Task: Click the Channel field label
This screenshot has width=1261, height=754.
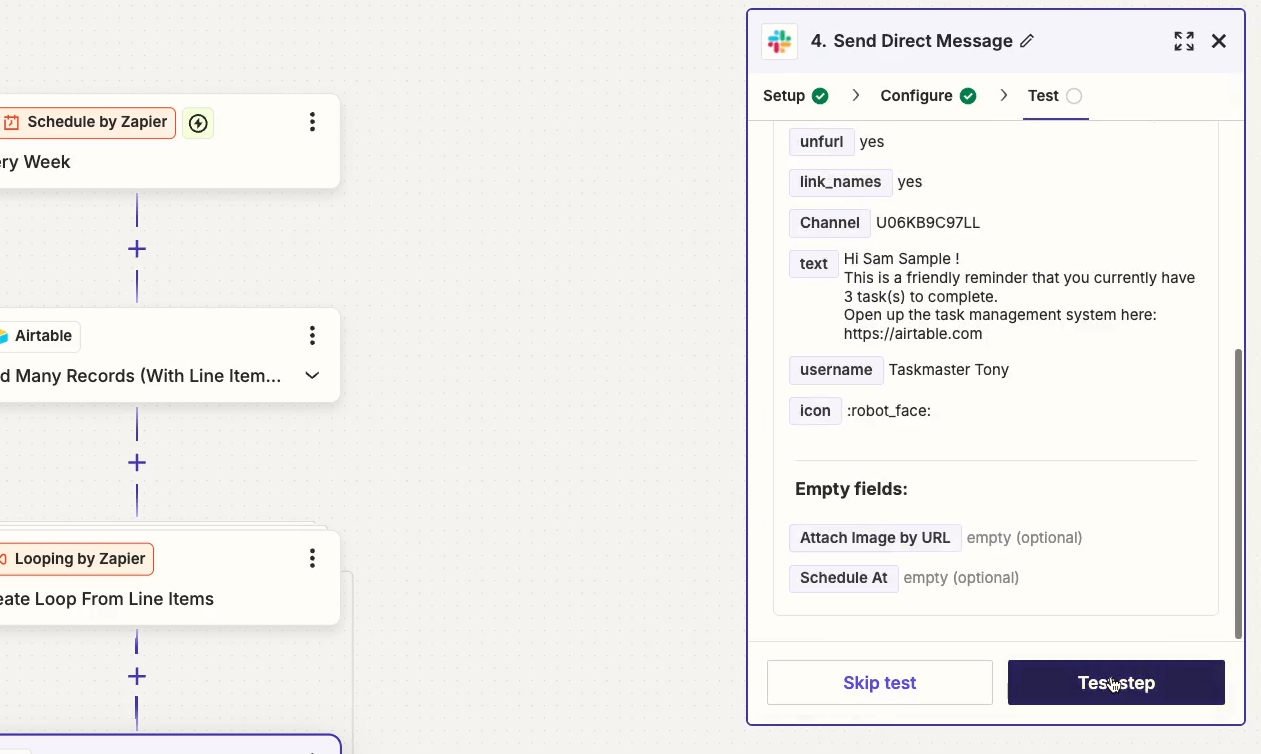Action: point(830,223)
